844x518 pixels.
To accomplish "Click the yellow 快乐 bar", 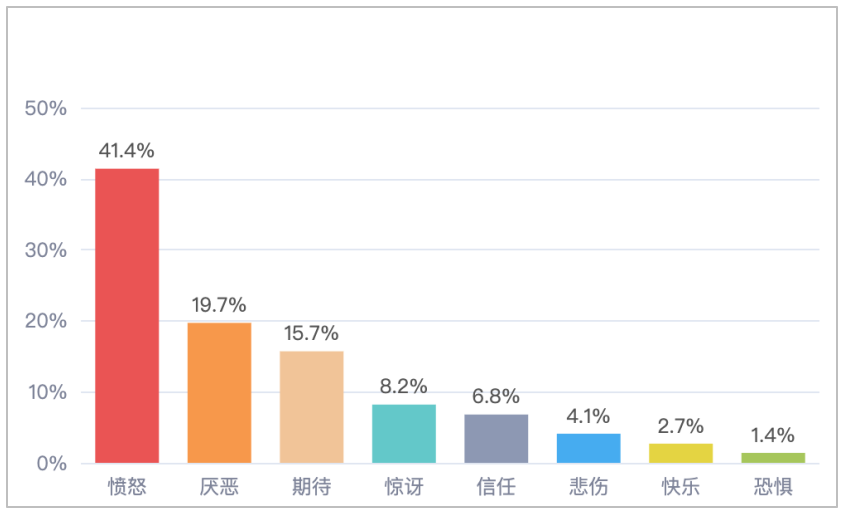I will click(681, 453).
